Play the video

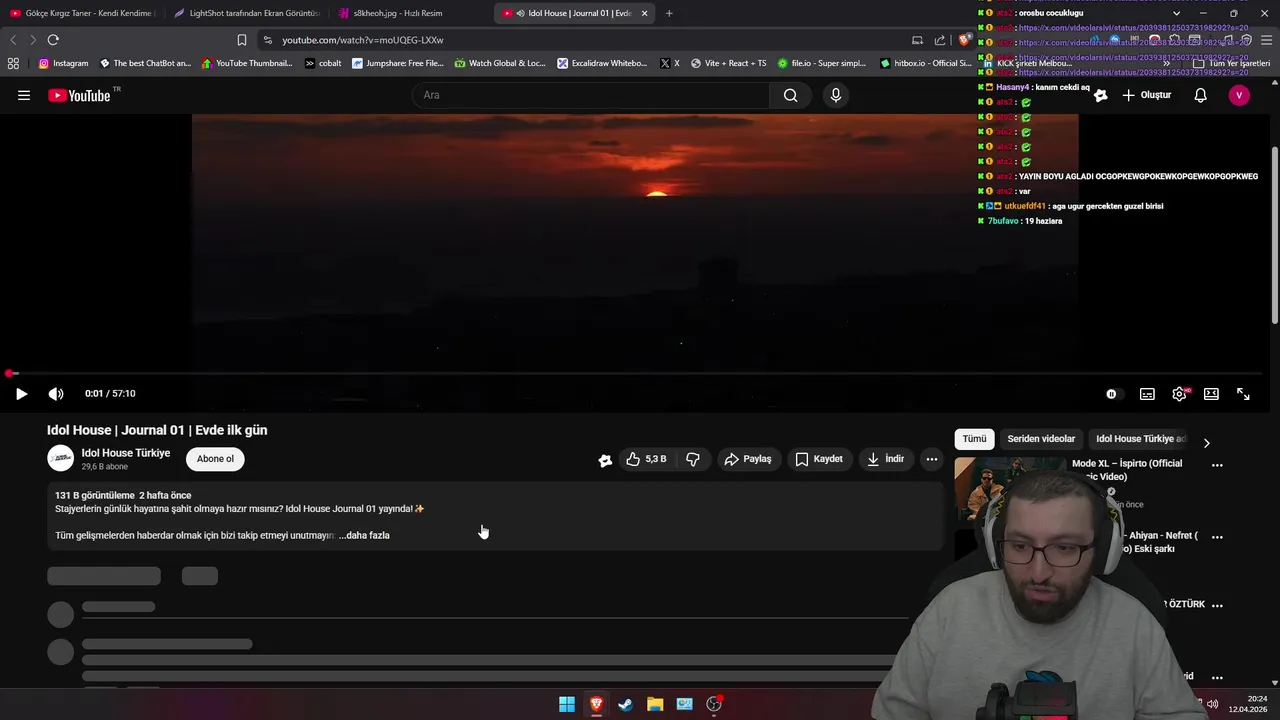(x=21, y=394)
